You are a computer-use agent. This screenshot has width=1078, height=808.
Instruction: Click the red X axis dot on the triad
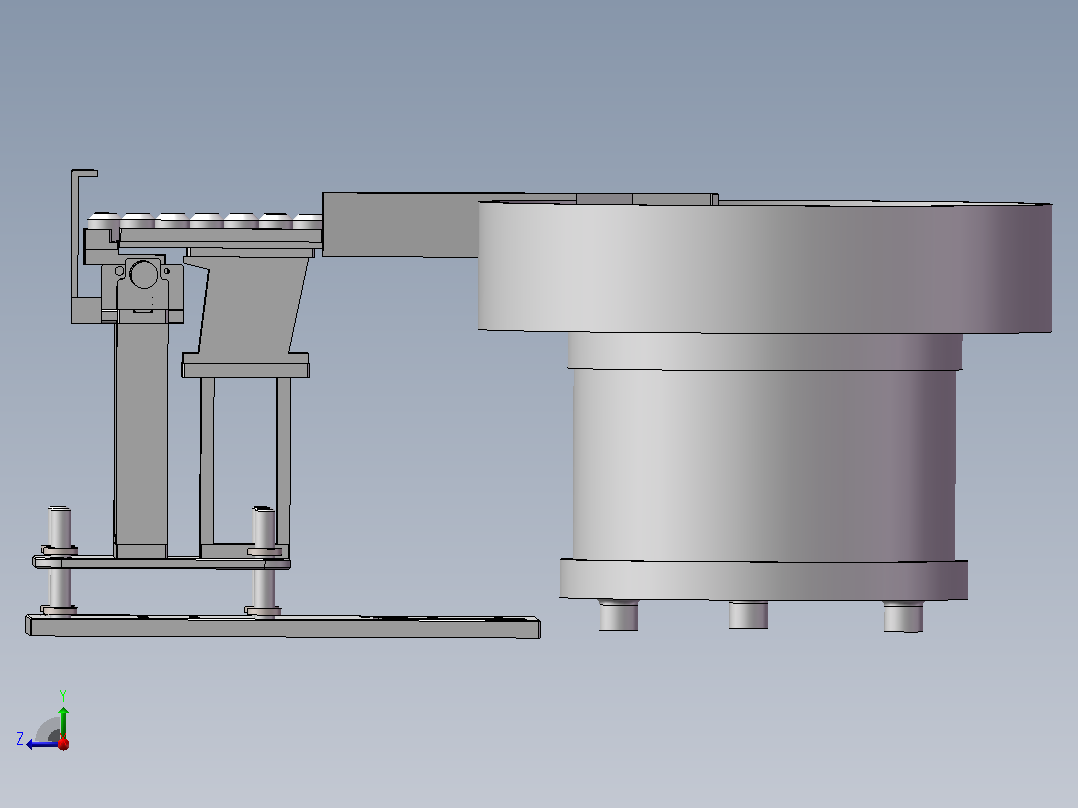point(64,744)
